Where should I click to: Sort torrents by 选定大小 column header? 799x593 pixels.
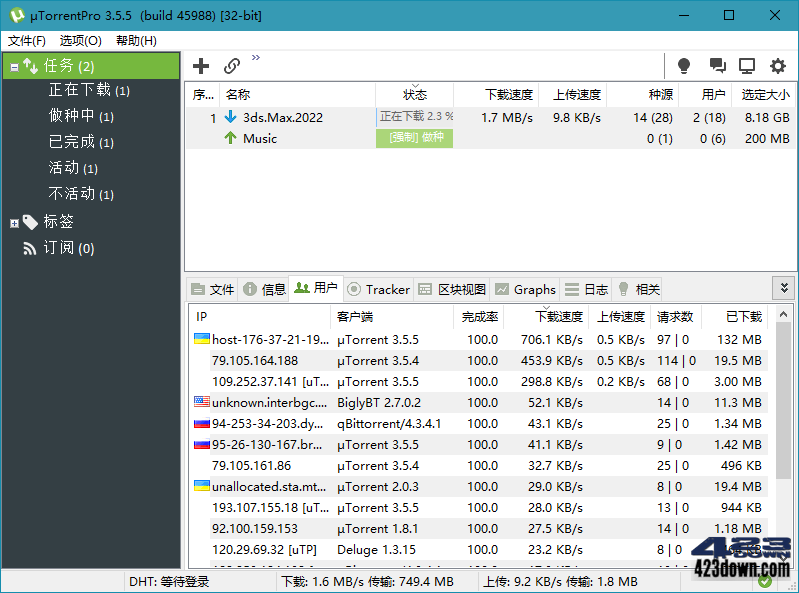tap(763, 95)
